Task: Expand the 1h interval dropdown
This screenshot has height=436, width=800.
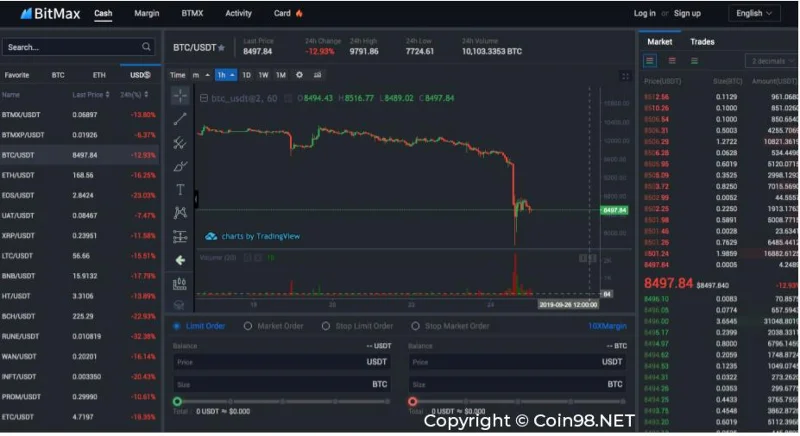Action: coord(232,75)
